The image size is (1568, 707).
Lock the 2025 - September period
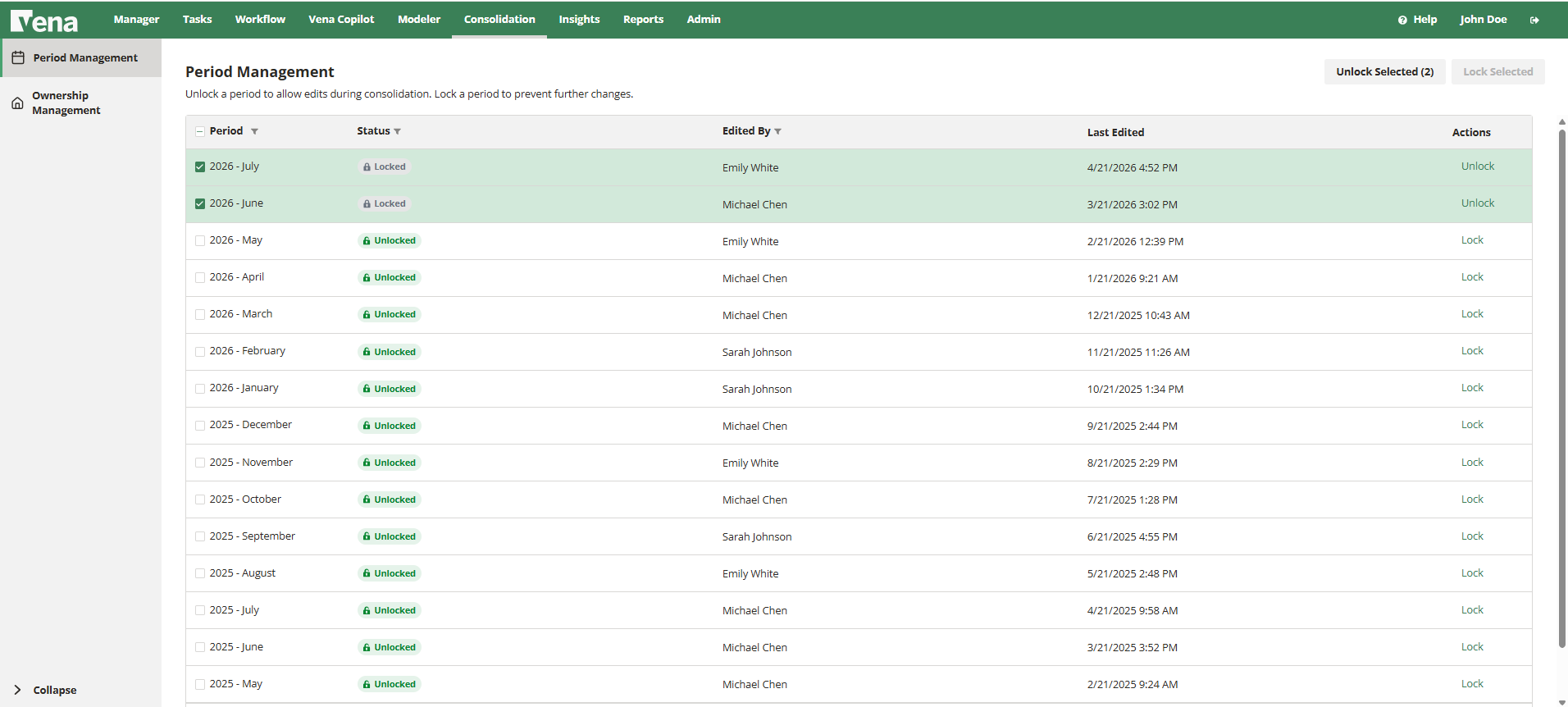click(1472, 536)
